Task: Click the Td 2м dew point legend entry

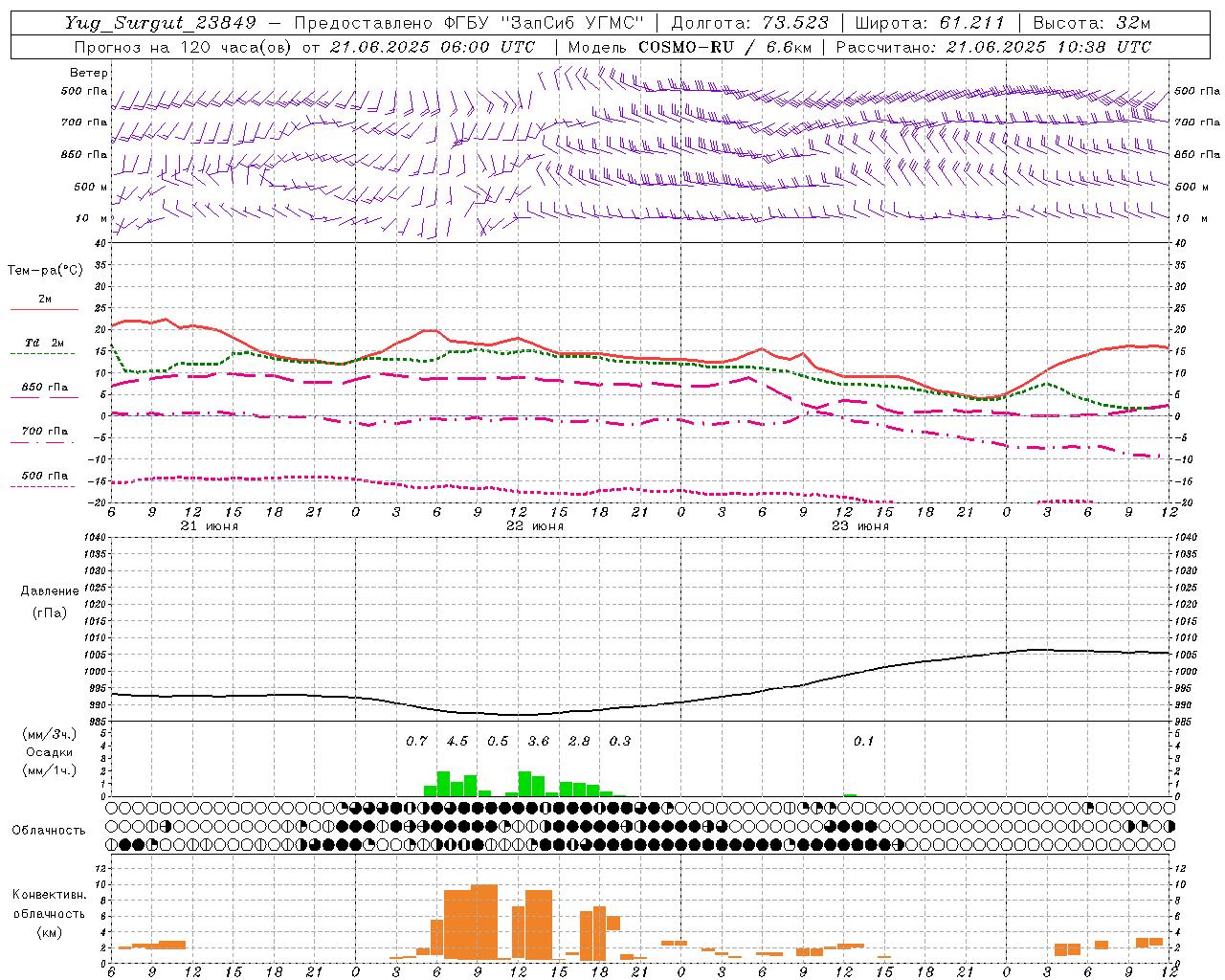Action: point(44,343)
